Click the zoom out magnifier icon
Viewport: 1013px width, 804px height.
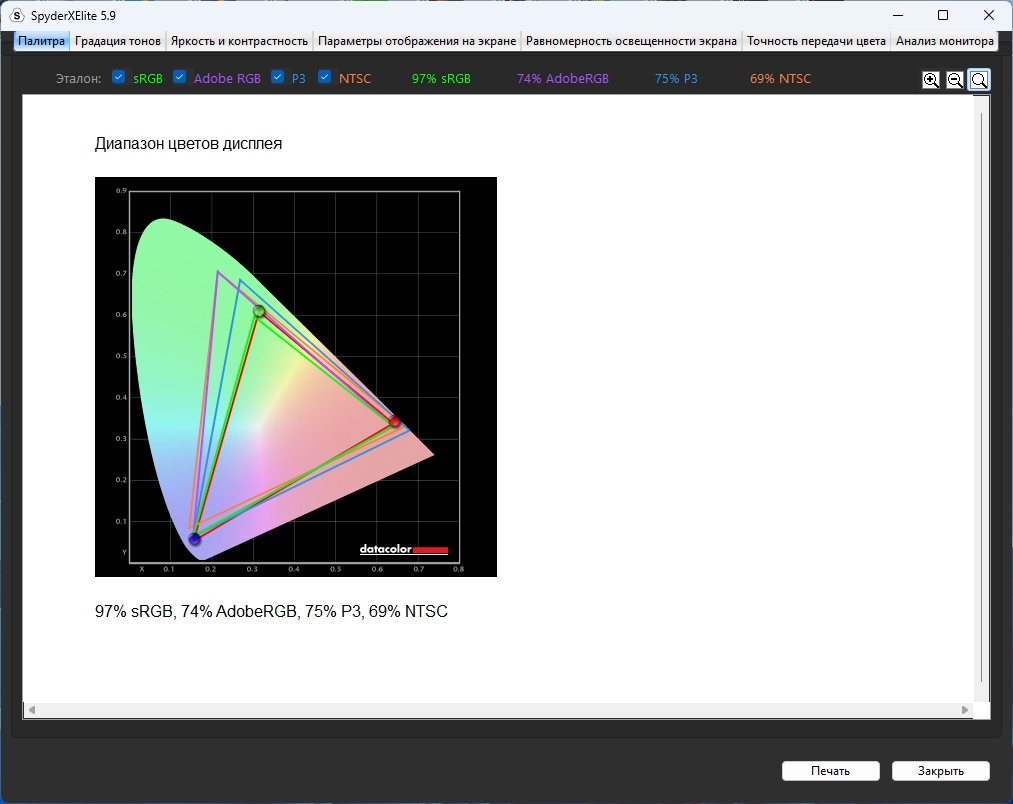click(955, 79)
